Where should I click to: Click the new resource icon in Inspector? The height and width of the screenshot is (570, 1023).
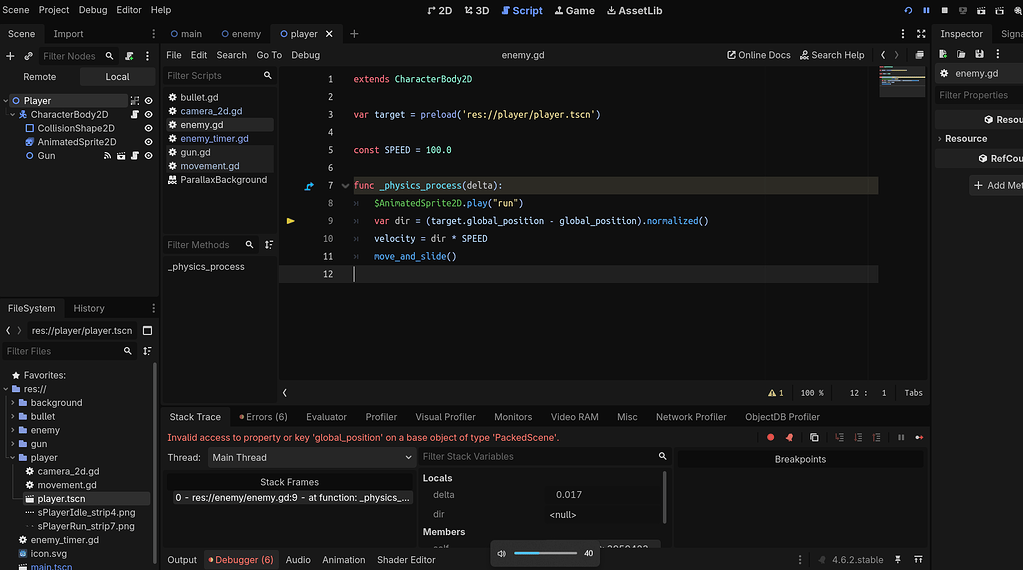pos(943,54)
